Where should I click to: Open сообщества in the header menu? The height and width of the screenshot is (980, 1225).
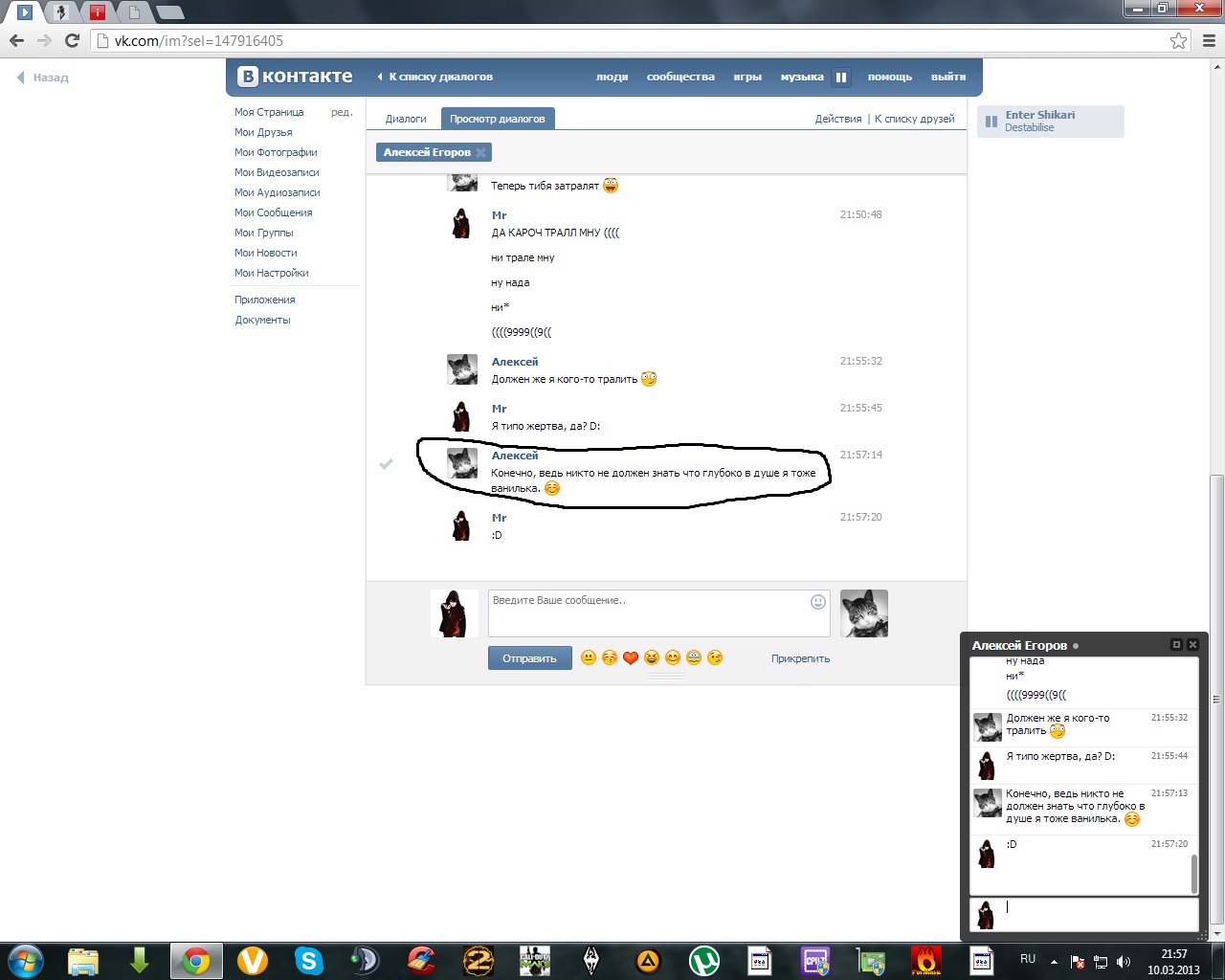(x=680, y=77)
